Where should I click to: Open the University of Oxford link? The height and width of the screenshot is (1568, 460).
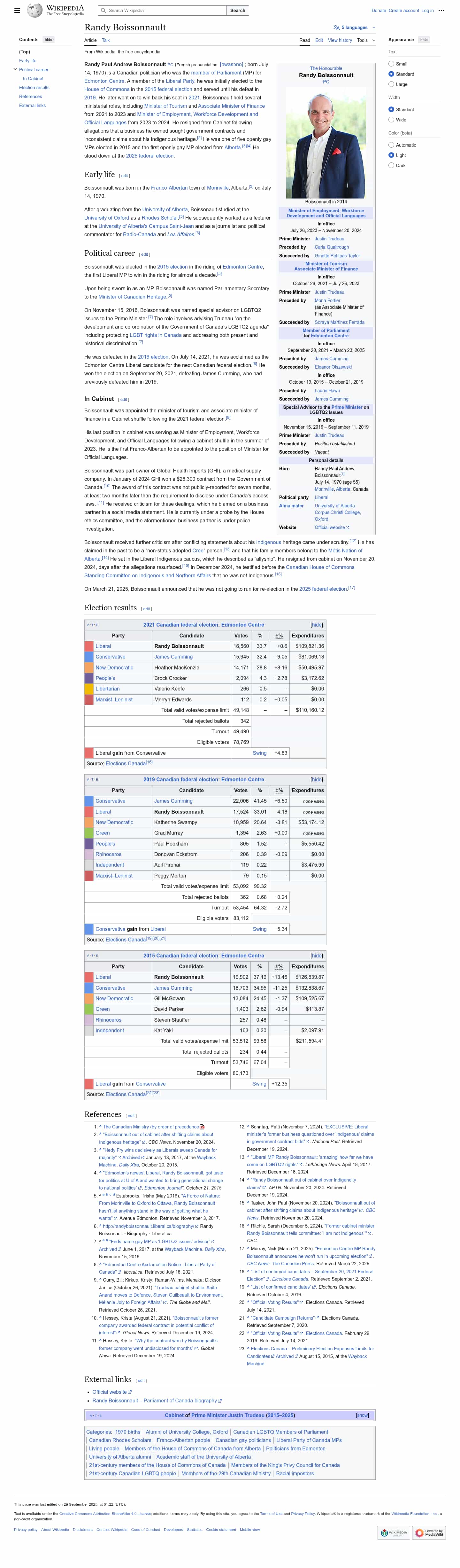pyautogui.click(x=106, y=218)
